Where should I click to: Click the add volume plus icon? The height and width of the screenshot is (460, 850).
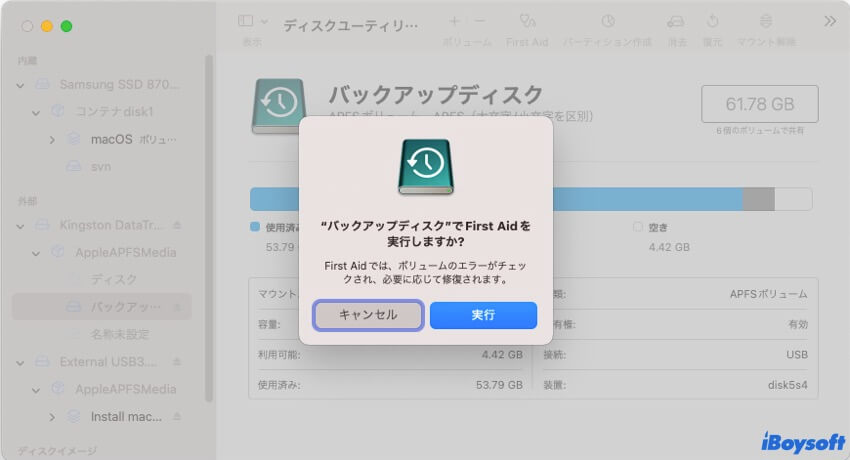coord(454,21)
